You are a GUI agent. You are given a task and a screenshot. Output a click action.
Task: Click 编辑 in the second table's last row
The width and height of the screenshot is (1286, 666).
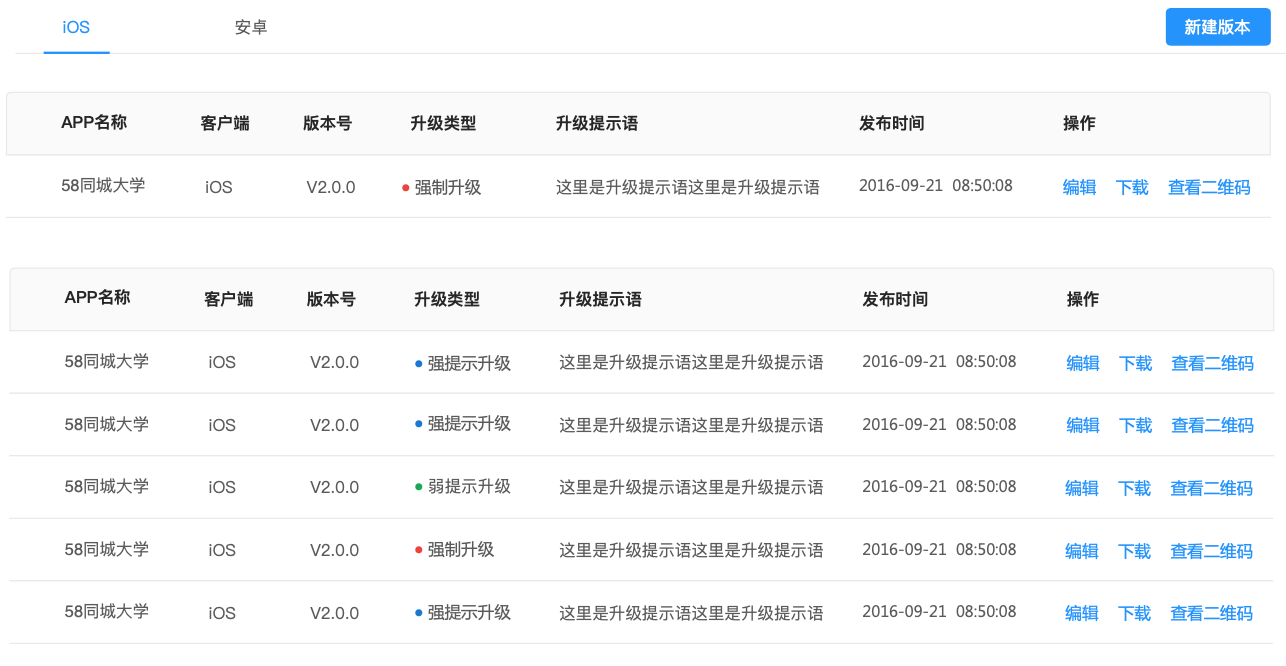click(x=1082, y=613)
